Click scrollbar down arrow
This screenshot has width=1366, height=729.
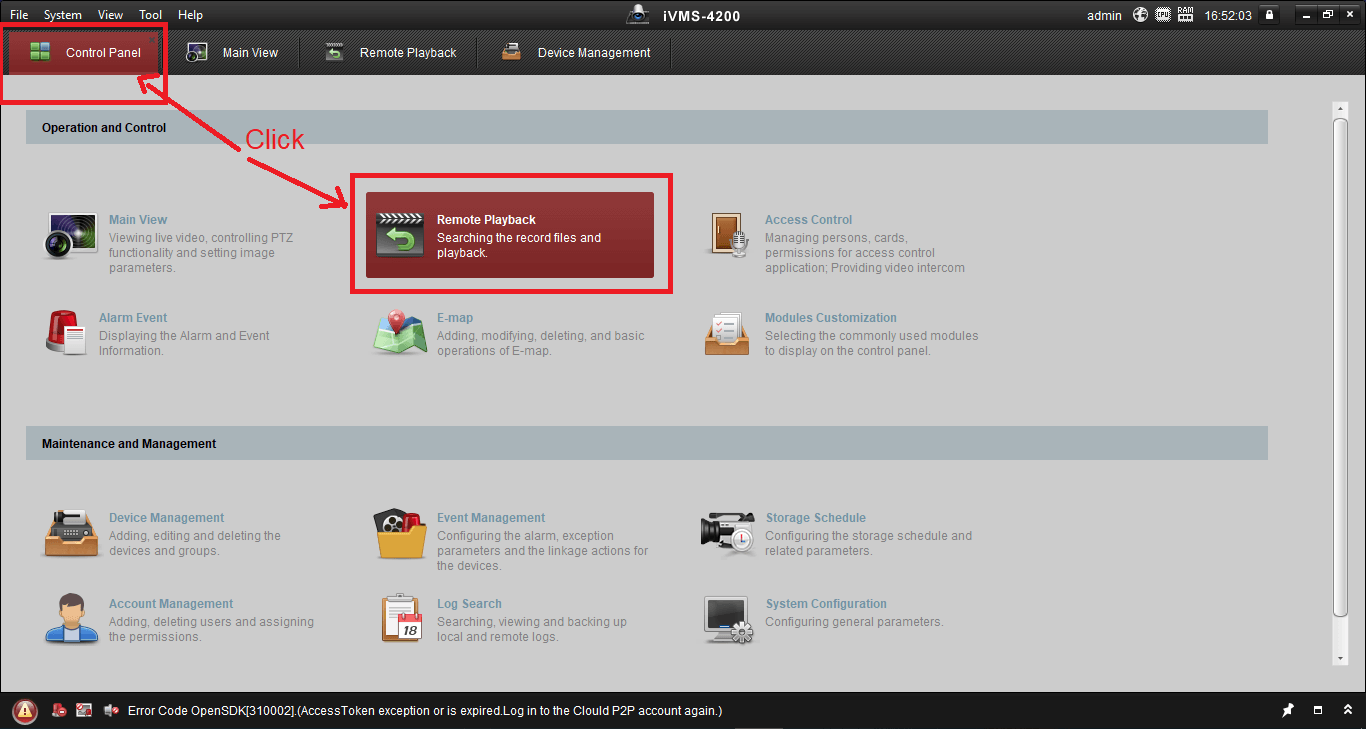[x=1341, y=659]
